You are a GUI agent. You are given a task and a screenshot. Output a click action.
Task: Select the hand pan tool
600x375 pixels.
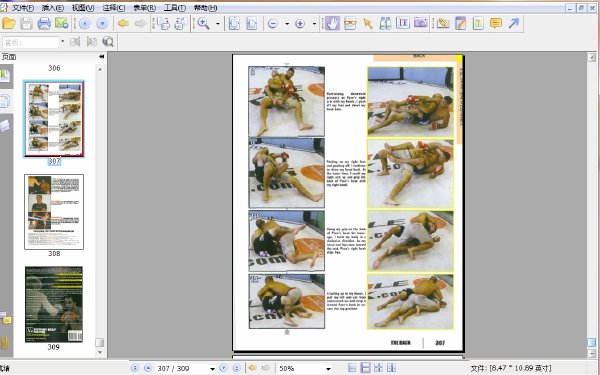click(332, 24)
